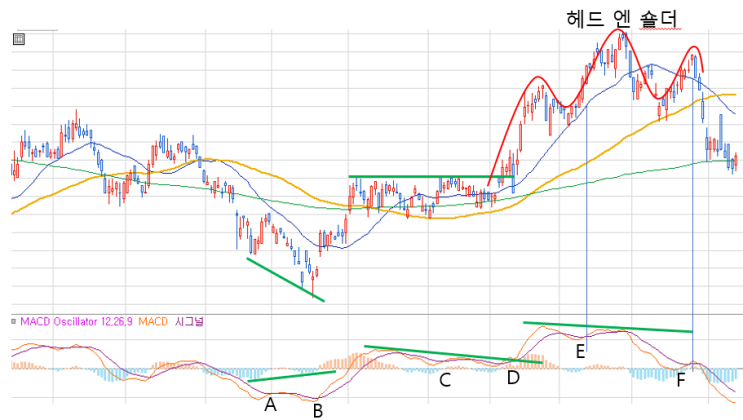Click the letter E label under the vertical line
743x420 pixels.
(x=580, y=352)
